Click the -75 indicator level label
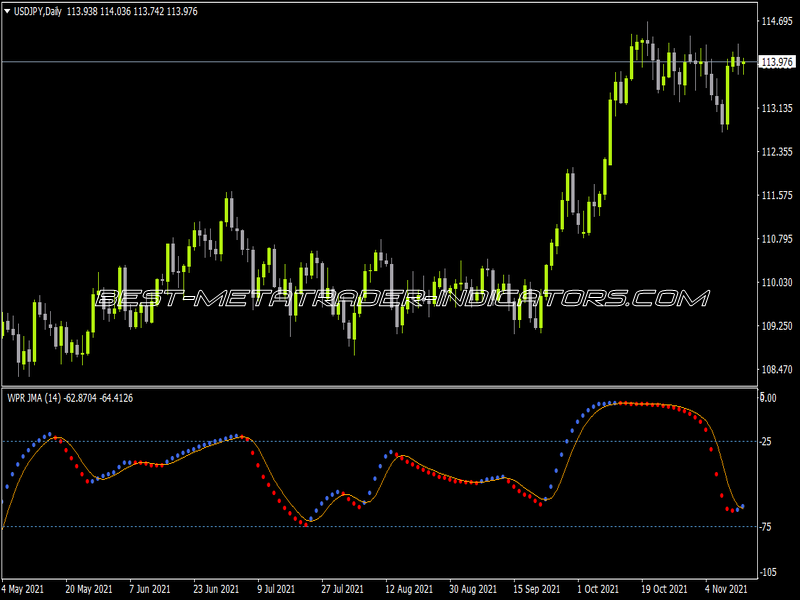Image resolution: width=800 pixels, height=600 pixels. coord(765,527)
